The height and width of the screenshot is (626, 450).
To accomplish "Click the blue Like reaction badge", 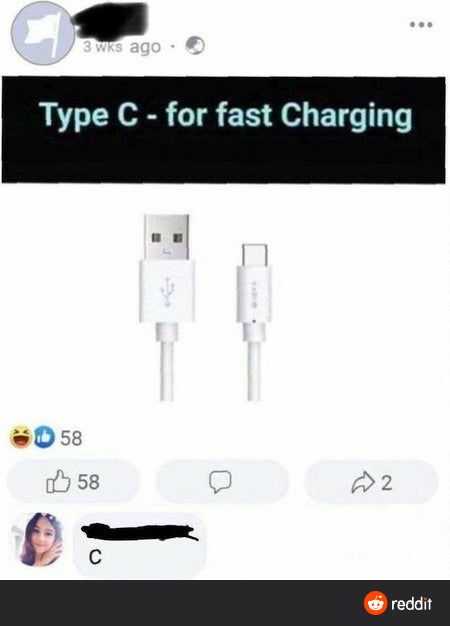I will pyautogui.click(x=44, y=437).
